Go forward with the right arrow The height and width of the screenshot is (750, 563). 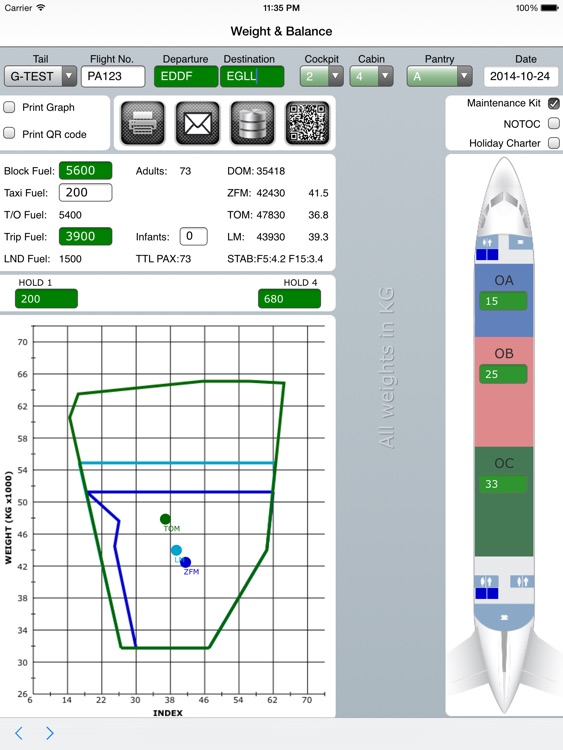tap(50, 733)
